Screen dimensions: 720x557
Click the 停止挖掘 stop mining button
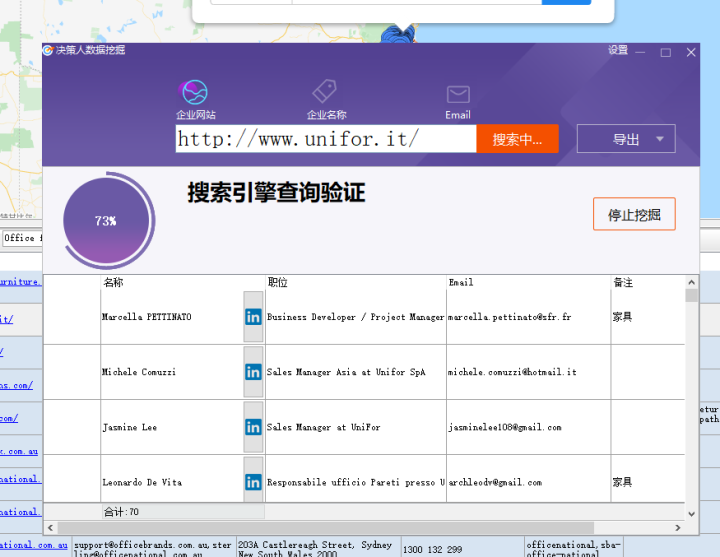point(634,214)
